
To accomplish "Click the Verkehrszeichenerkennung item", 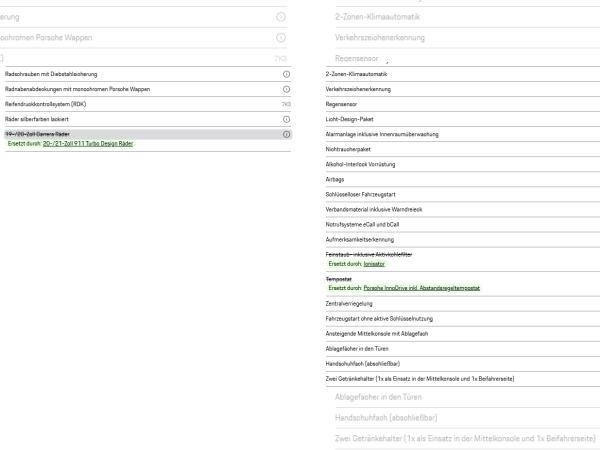I will (463, 89).
